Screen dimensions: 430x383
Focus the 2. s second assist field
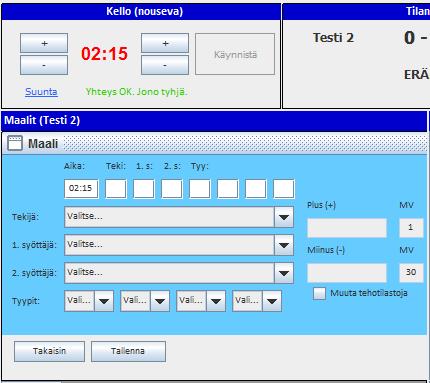click(172, 189)
